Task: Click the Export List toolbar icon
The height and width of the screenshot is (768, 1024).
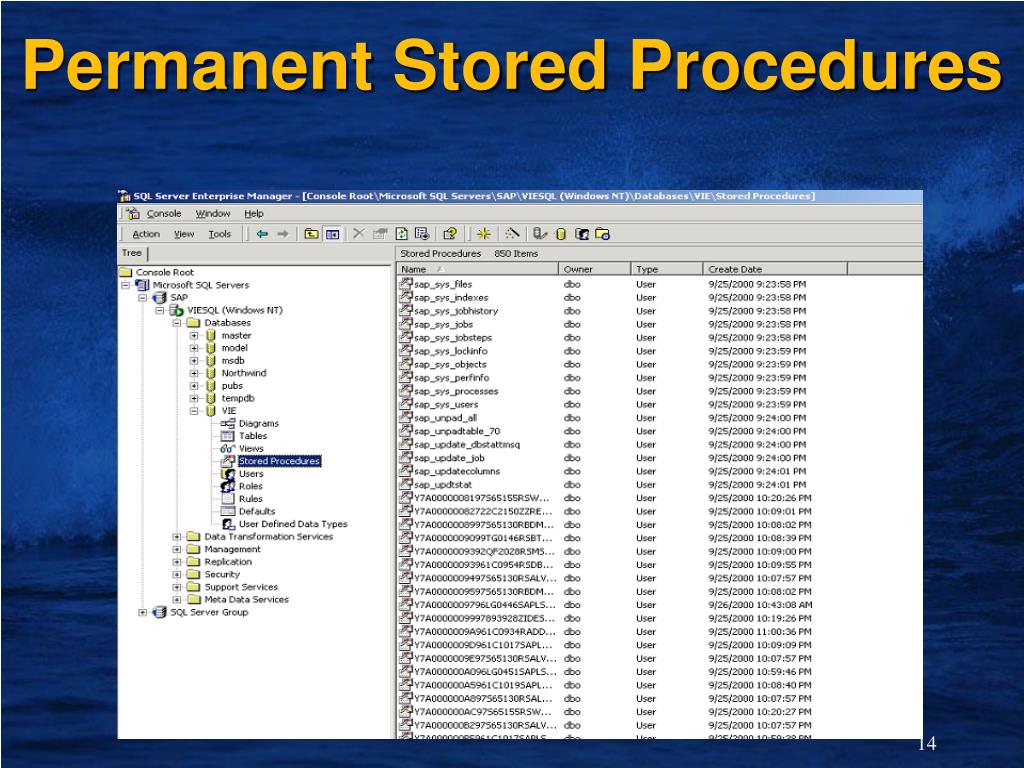Action: (422, 234)
